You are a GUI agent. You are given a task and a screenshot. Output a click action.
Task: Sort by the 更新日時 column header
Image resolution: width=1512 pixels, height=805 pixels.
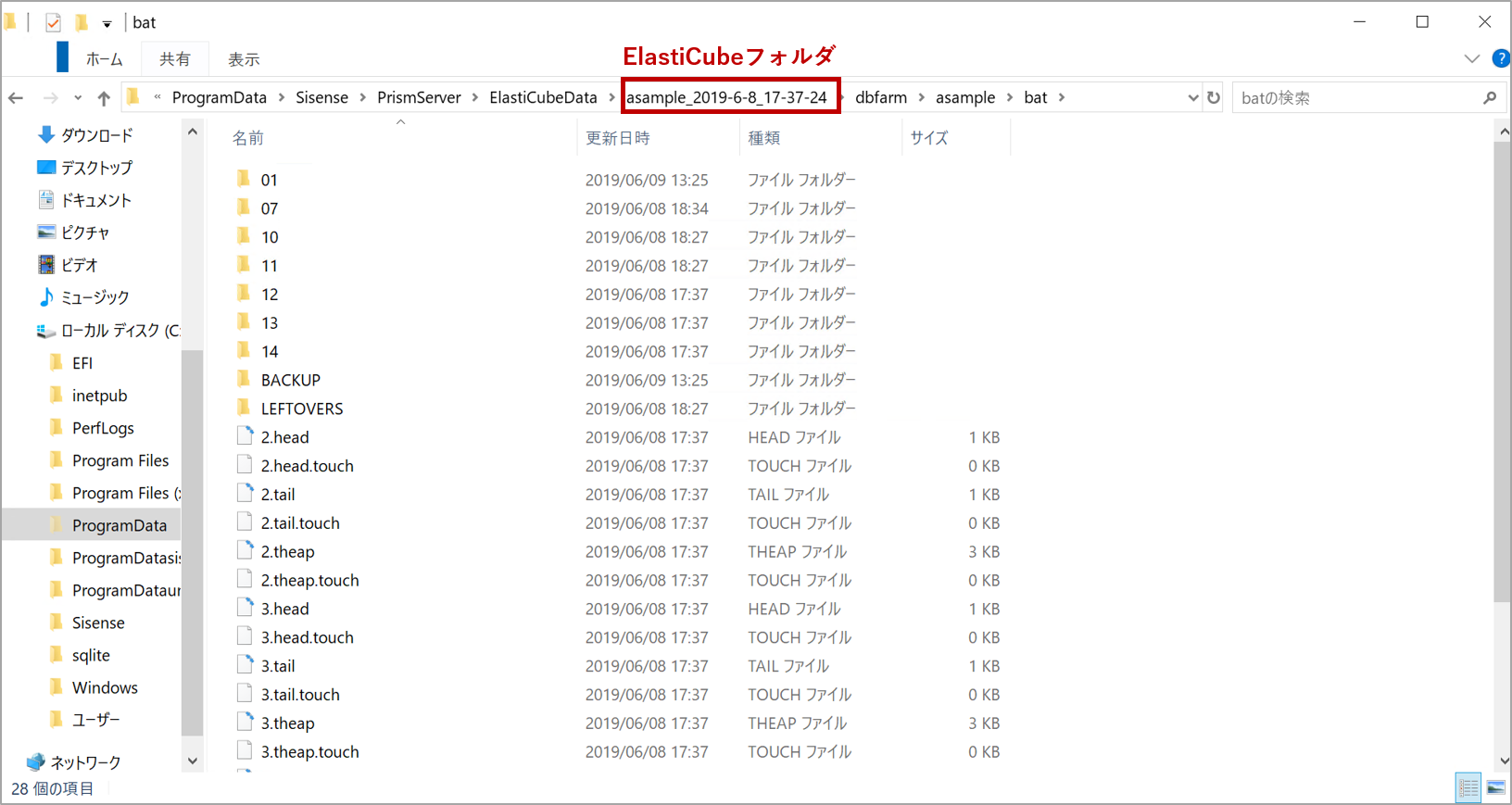(x=617, y=138)
